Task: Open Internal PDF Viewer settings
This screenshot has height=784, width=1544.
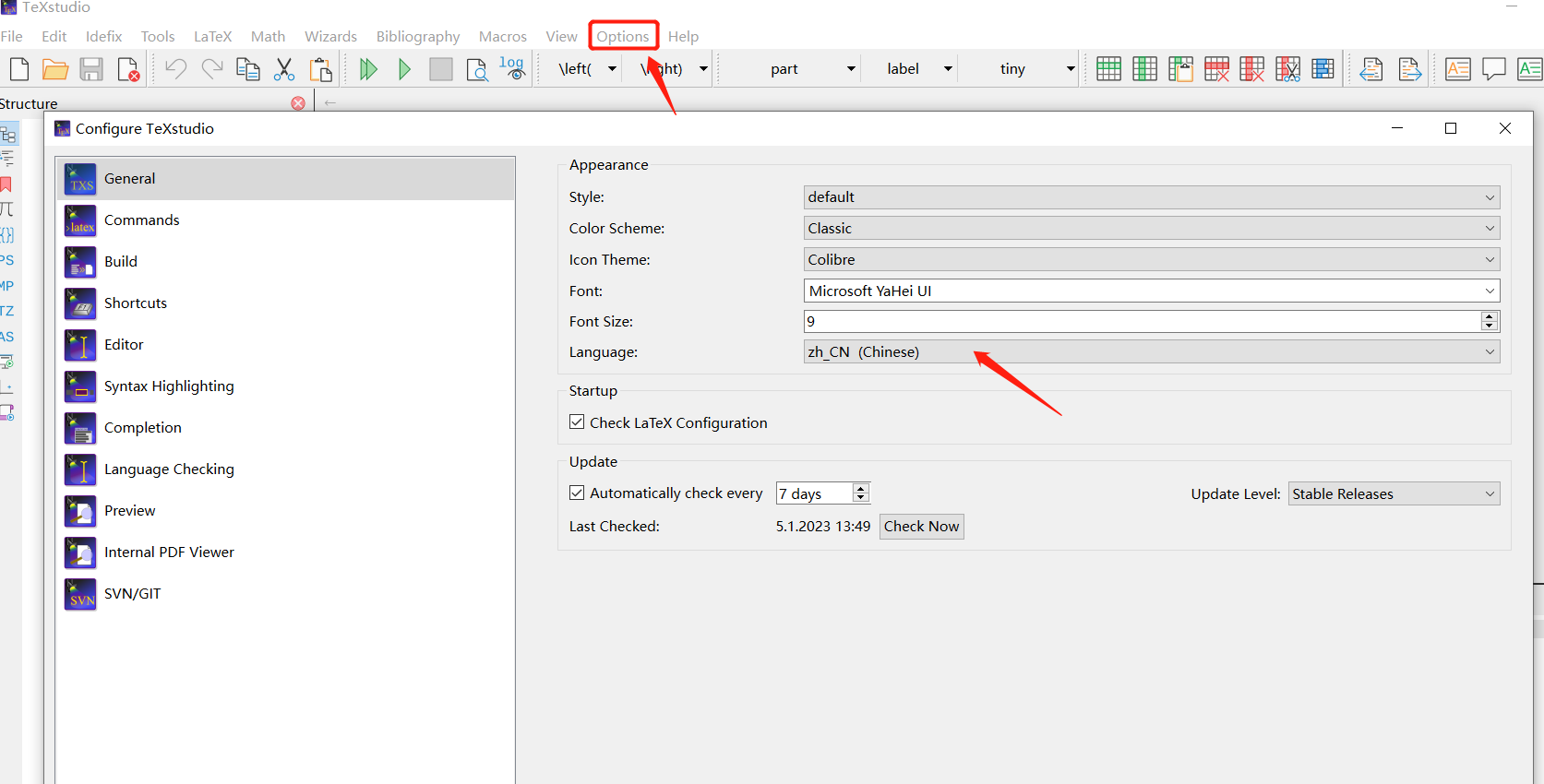Action: [x=285, y=552]
